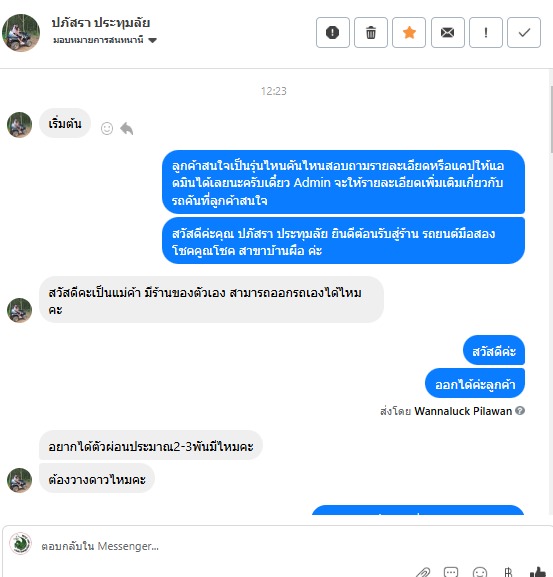Click the Wannaluck Pilawan sender name

pos(463,411)
